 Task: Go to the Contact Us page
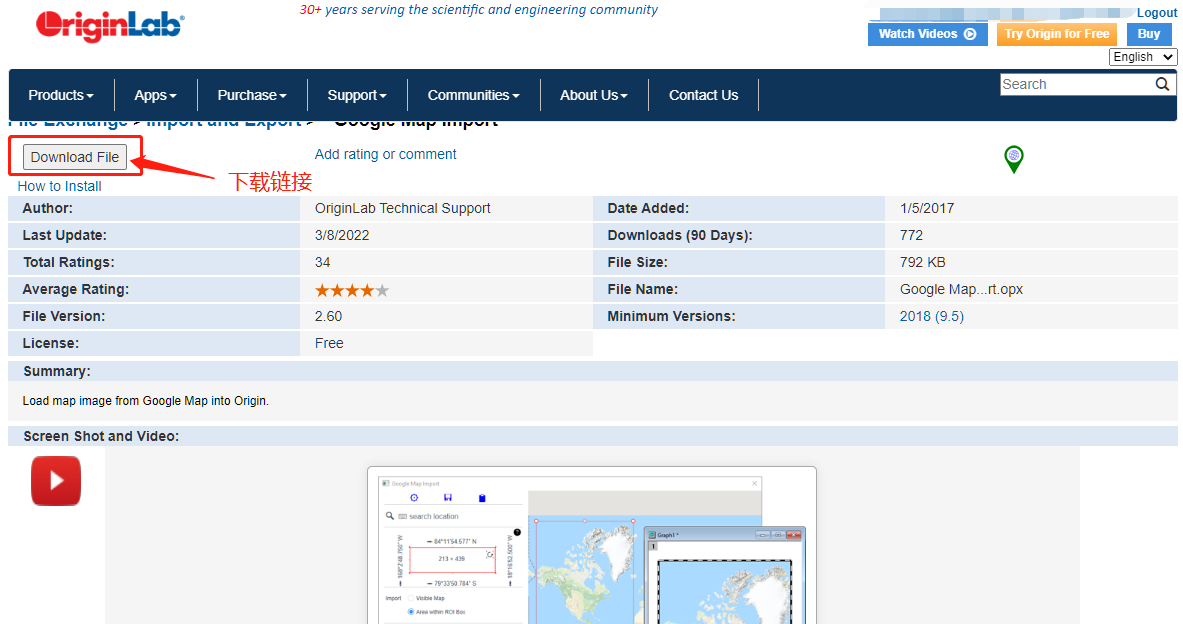pyautogui.click(x=703, y=95)
